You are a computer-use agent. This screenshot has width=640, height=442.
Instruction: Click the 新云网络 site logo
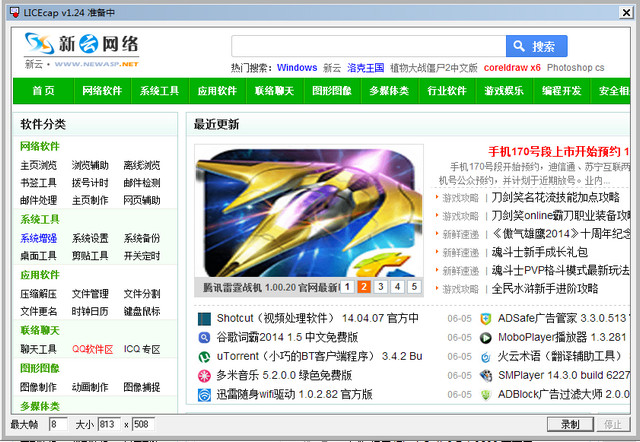click(81, 50)
